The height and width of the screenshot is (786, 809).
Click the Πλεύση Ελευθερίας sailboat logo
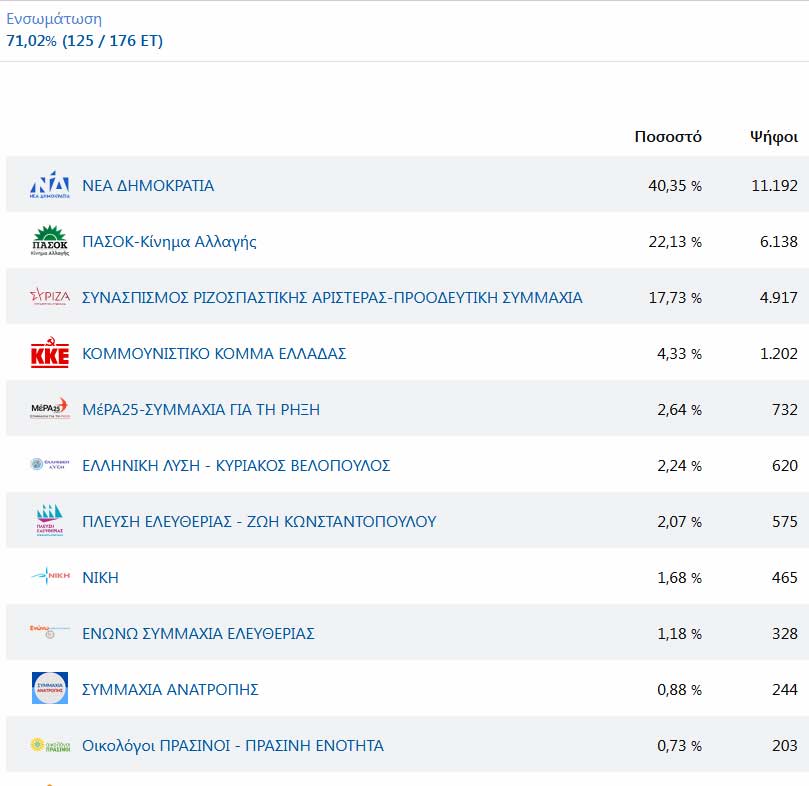(x=50, y=520)
